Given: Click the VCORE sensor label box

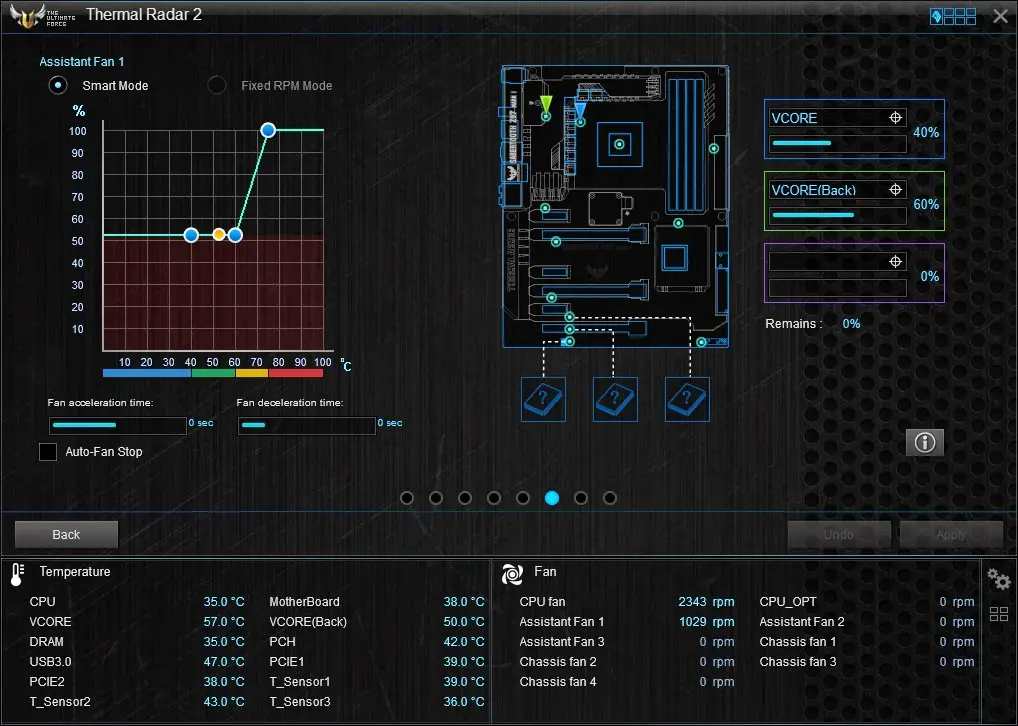Looking at the screenshot, I should (838, 118).
